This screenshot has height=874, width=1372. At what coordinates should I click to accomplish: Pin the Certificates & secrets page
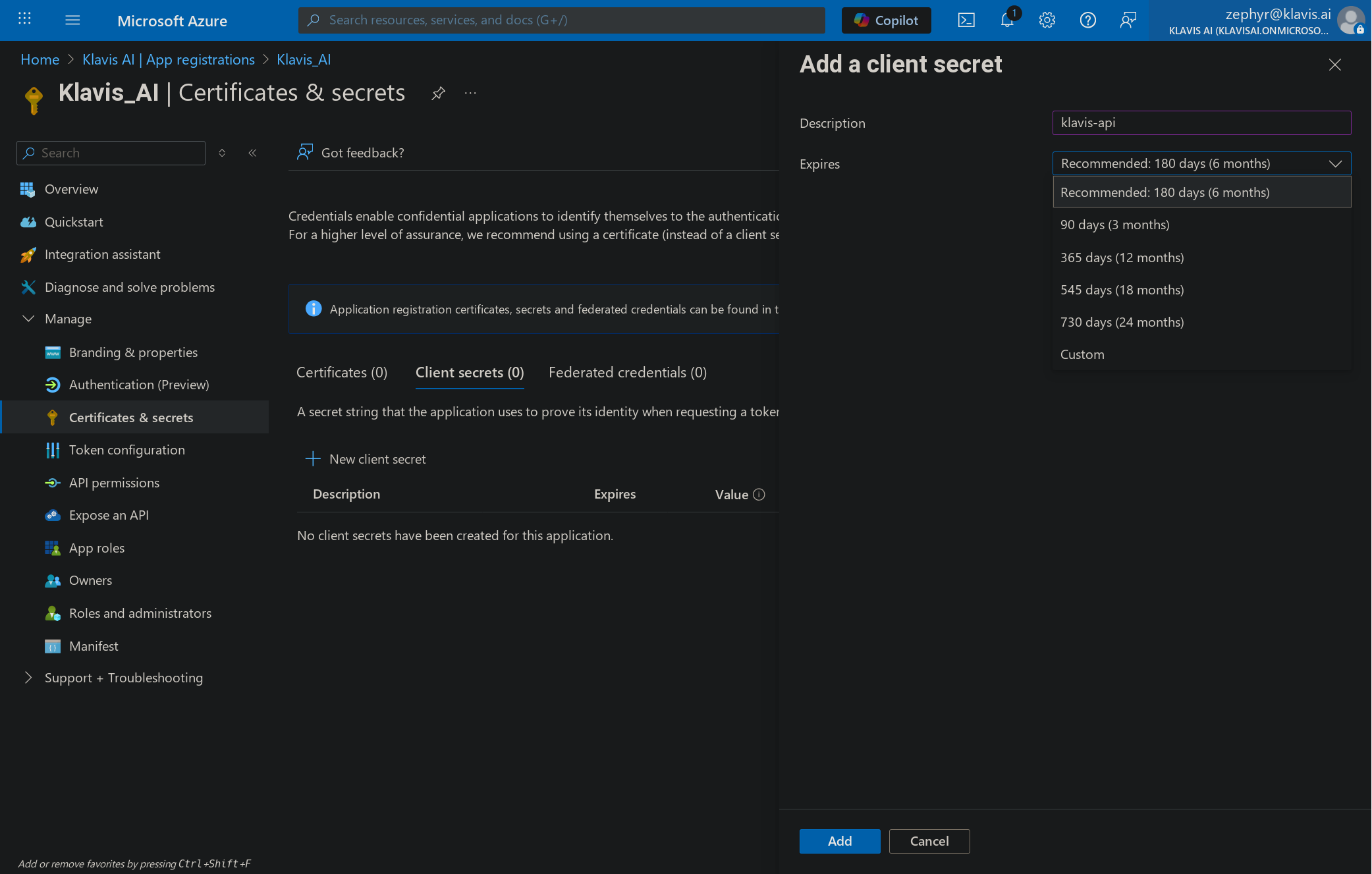438,93
